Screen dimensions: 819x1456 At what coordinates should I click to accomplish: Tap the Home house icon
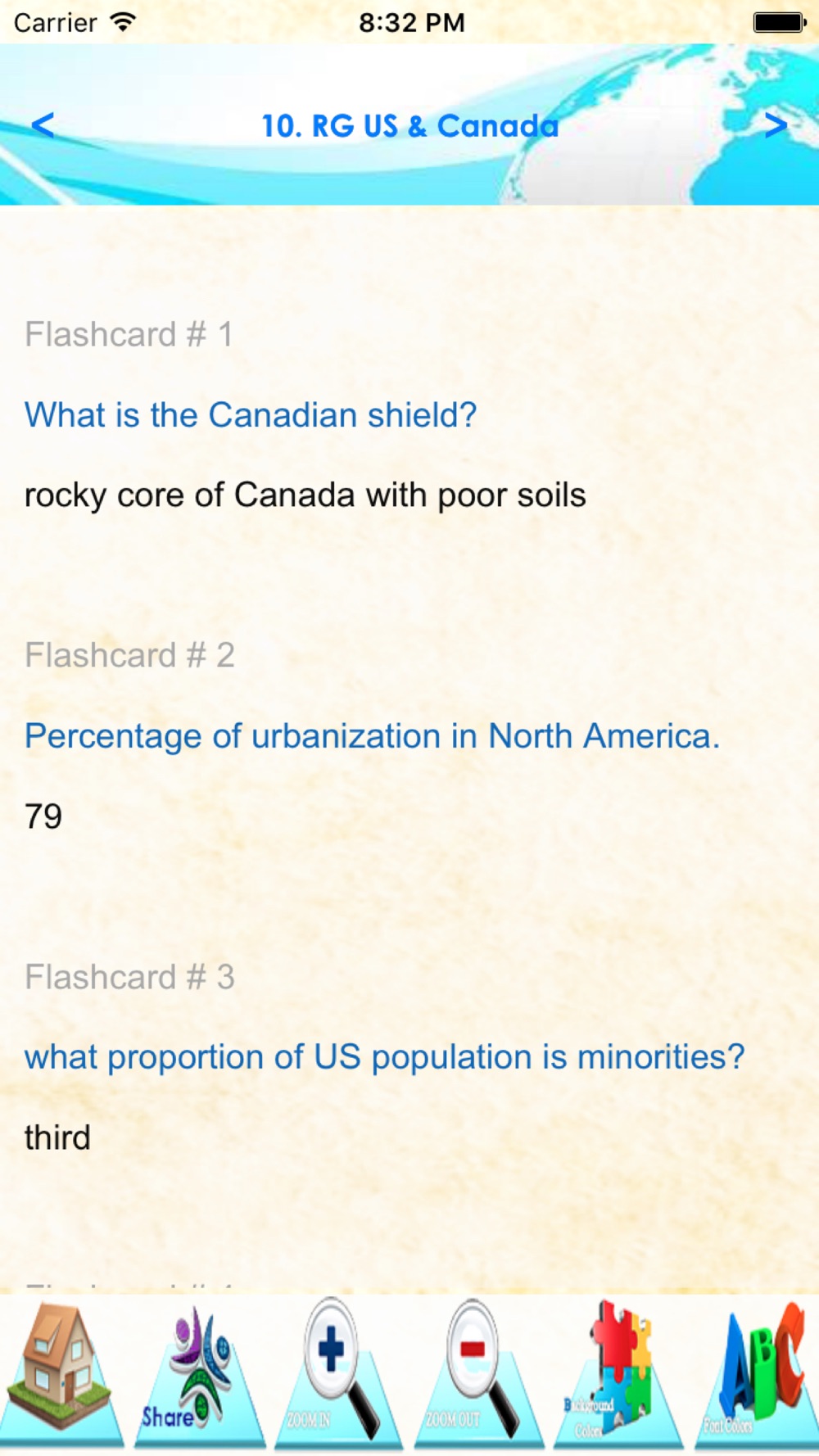[x=61, y=1372]
